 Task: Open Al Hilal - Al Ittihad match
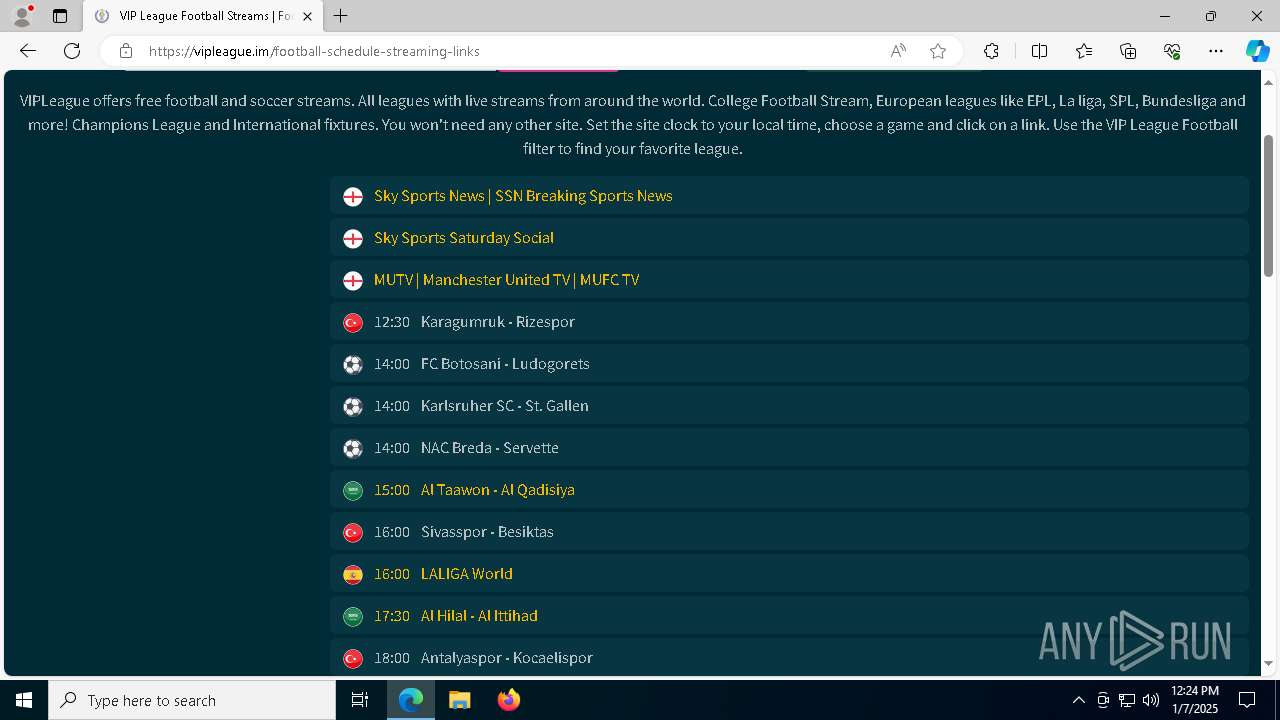pos(479,616)
